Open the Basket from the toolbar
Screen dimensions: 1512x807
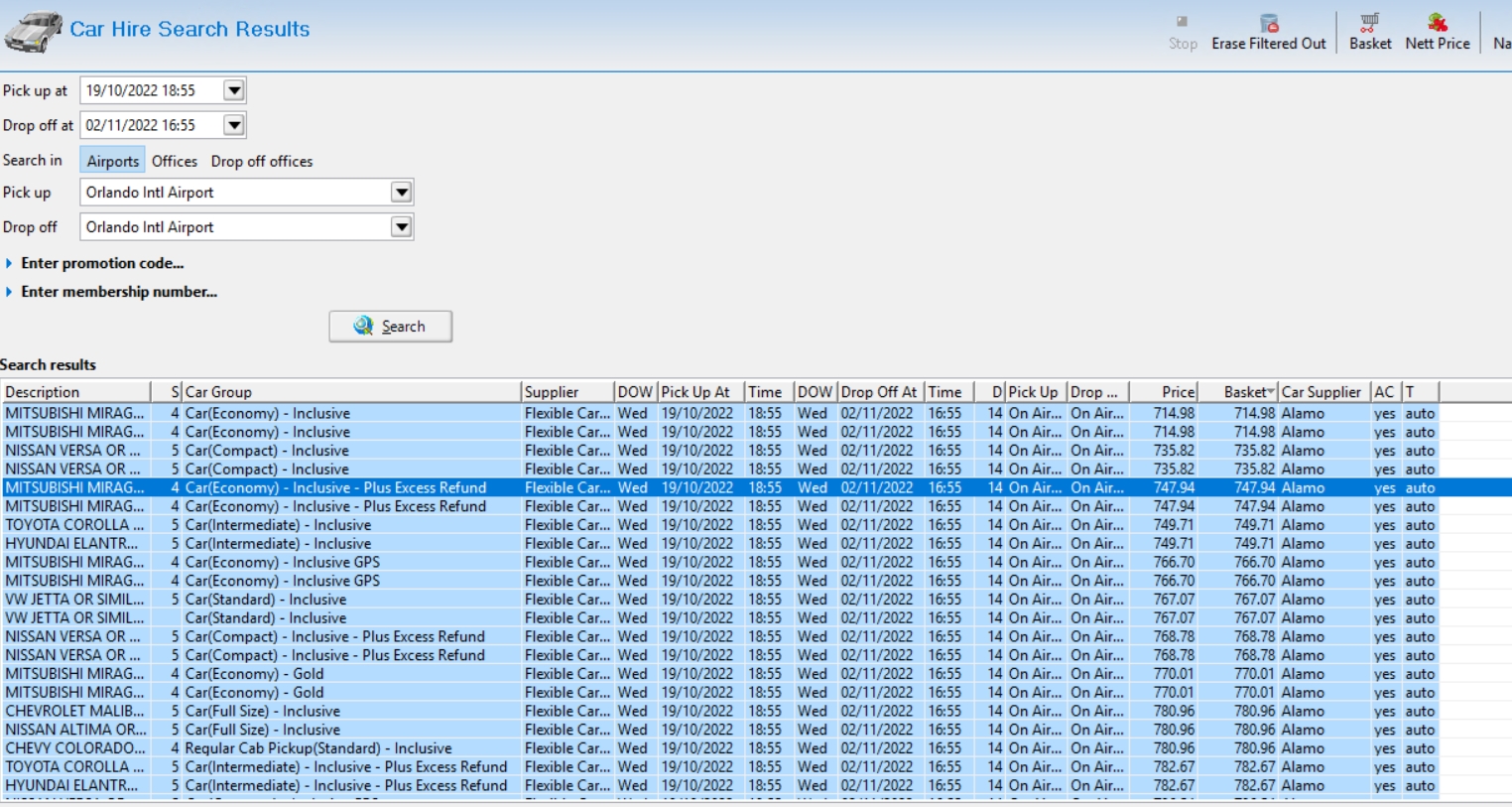[1369, 32]
